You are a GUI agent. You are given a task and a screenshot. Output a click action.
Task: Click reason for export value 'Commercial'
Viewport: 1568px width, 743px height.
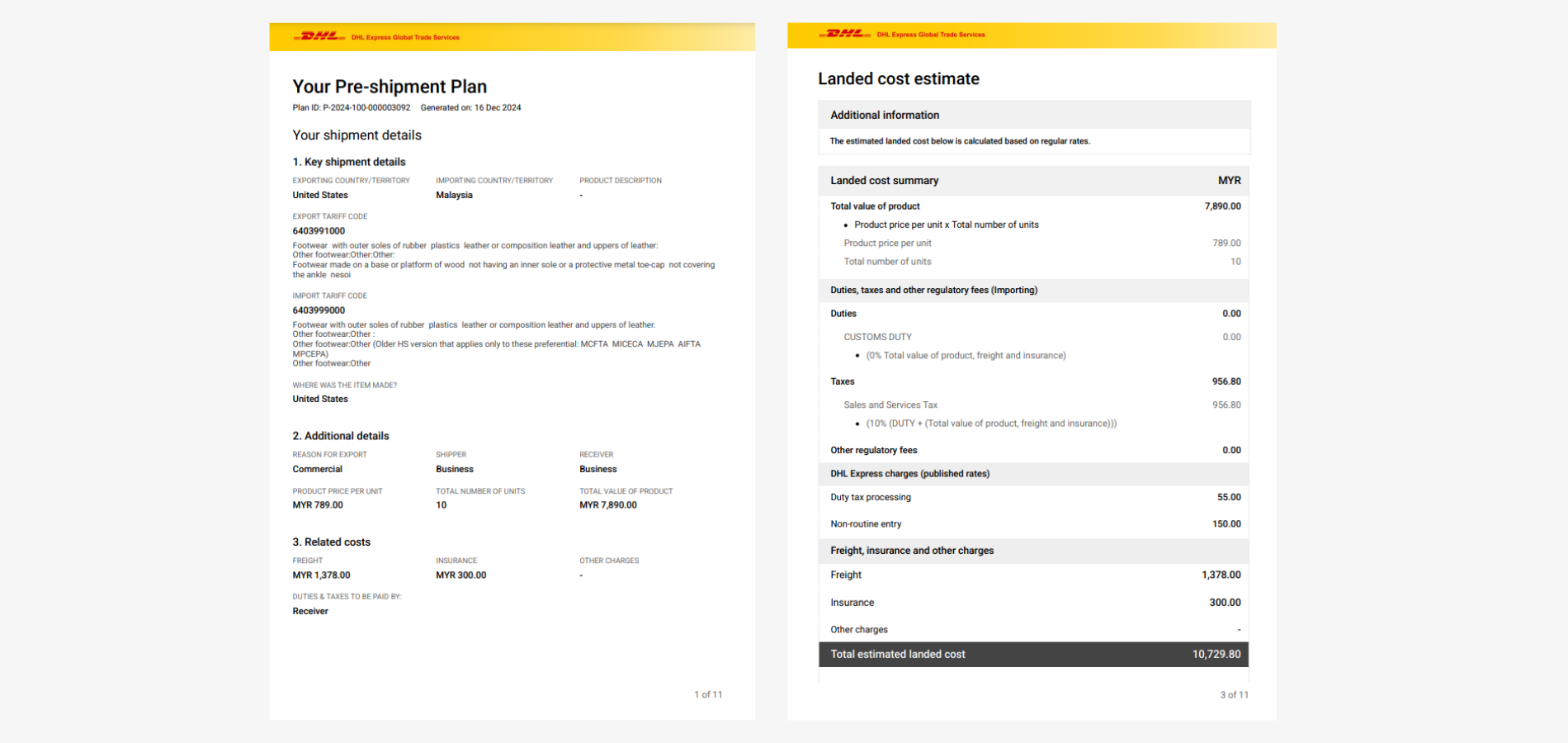pyautogui.click(x=317, y=469)
